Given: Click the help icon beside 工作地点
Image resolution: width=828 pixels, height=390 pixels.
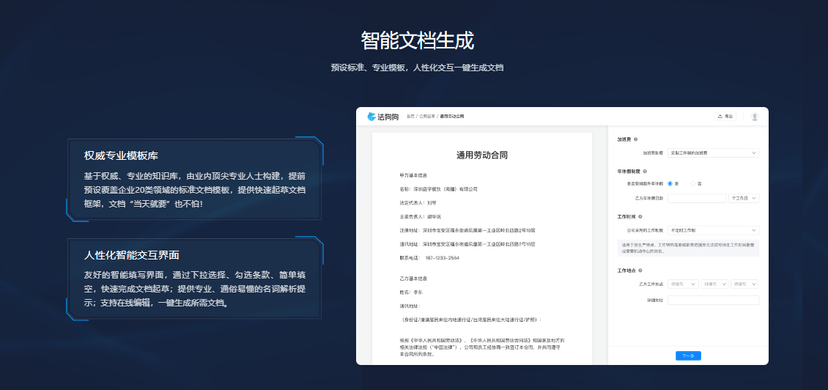Looking at the screenshot, I should [x=640, y=270].
